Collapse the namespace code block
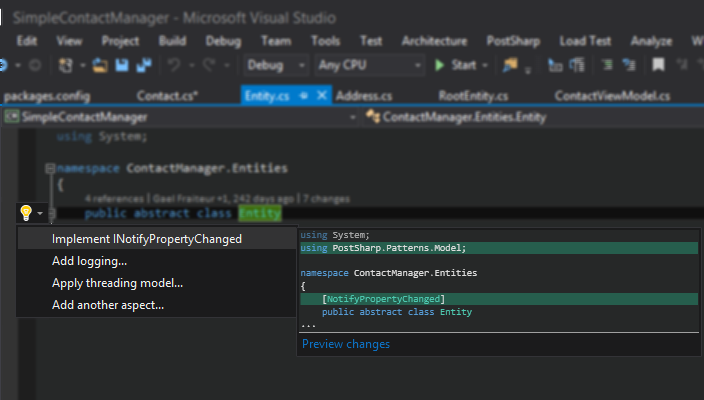This screenshot has height=400, width=704. pyautogui.click(x=50, y=168)
